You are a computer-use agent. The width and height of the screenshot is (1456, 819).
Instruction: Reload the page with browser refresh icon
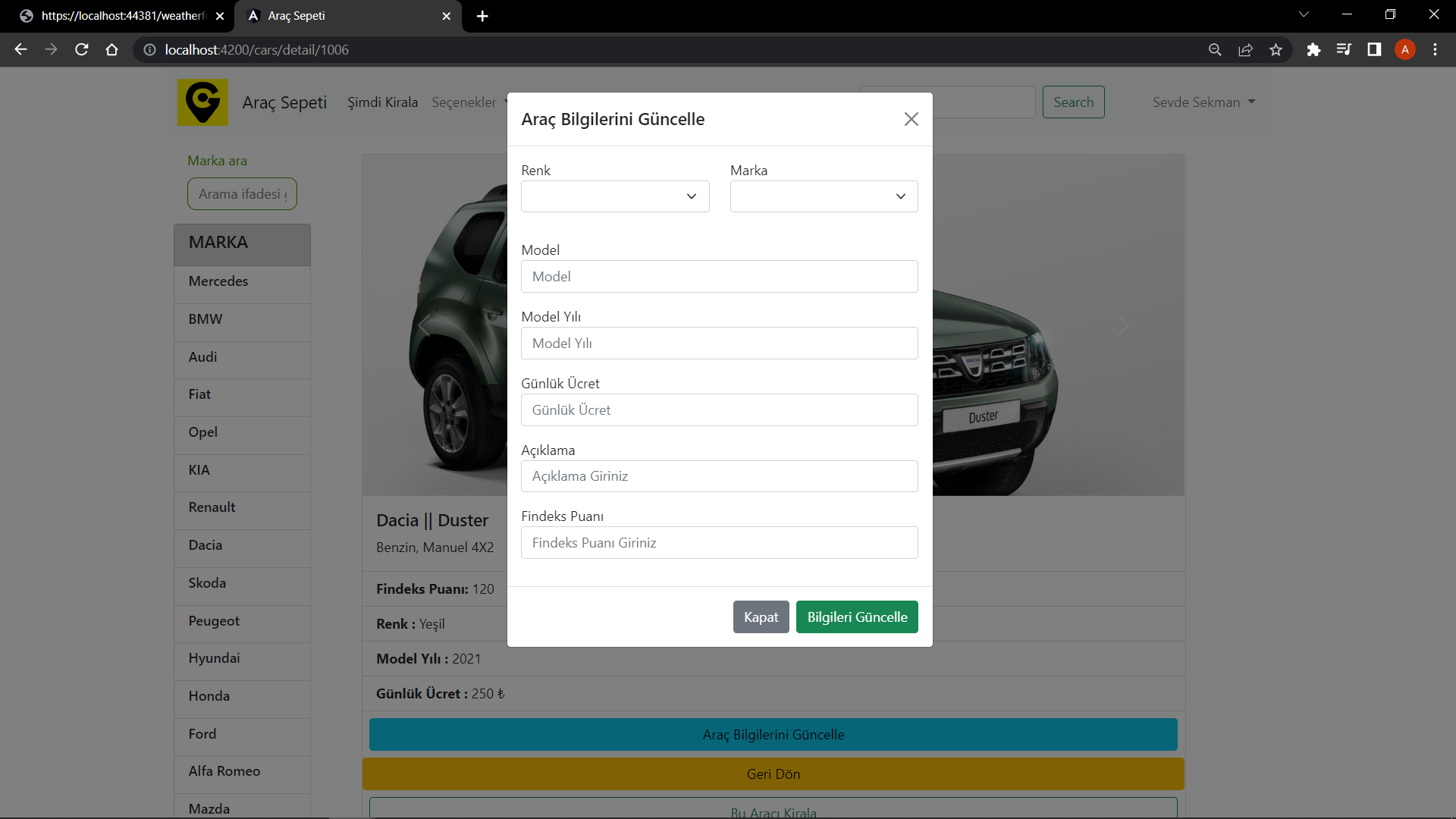click(82, 49)
